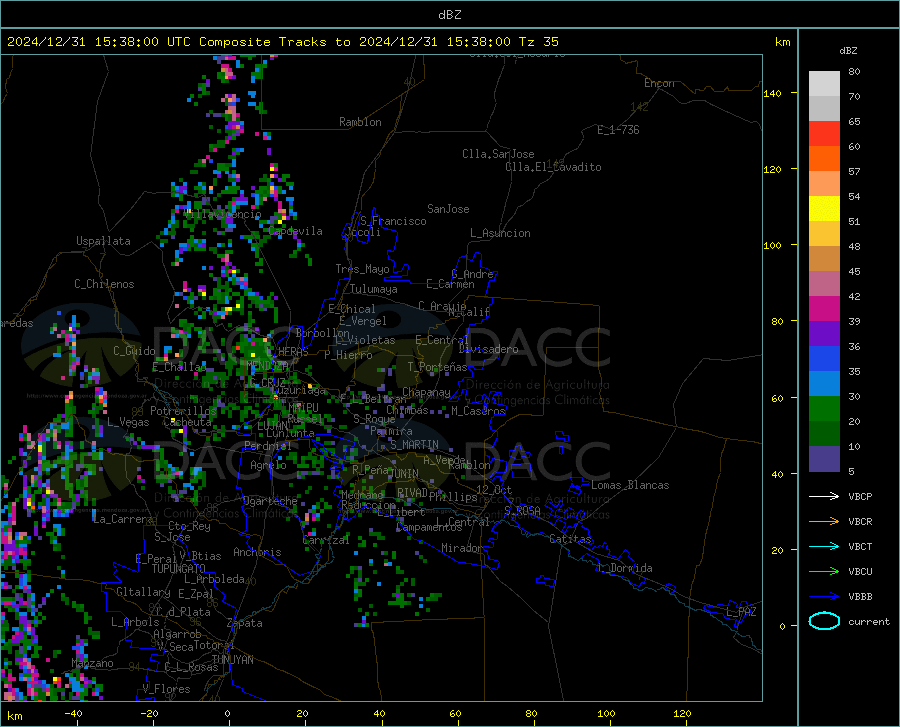Select the red 60 dBZ color swatch
The height and width of the screenshot is (727, 900).
click(824, 134)
